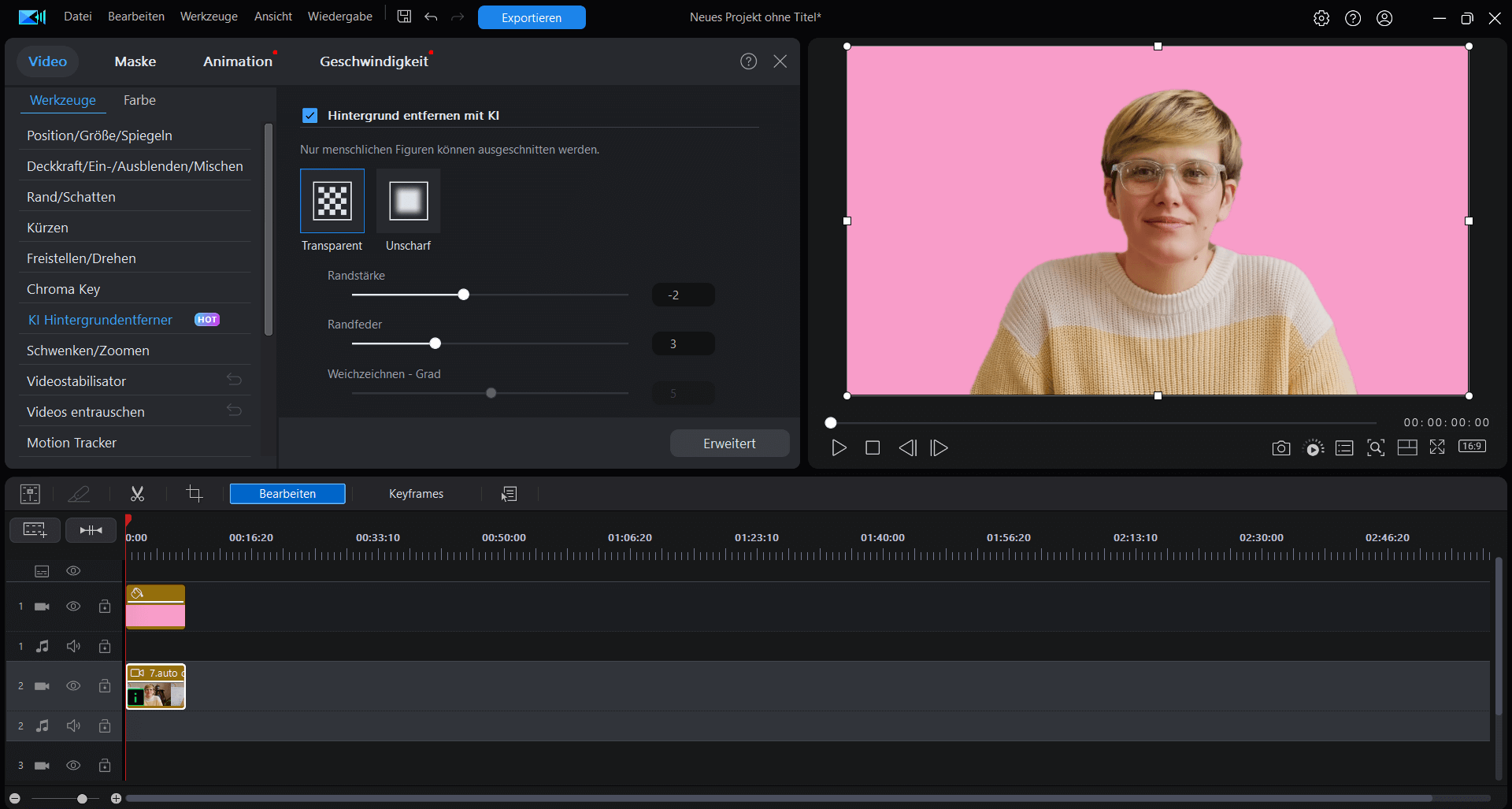Viewport: 1512px width, 809px height.
Task: Open the preferences gear icon
Action: [x=1321, y=18]
